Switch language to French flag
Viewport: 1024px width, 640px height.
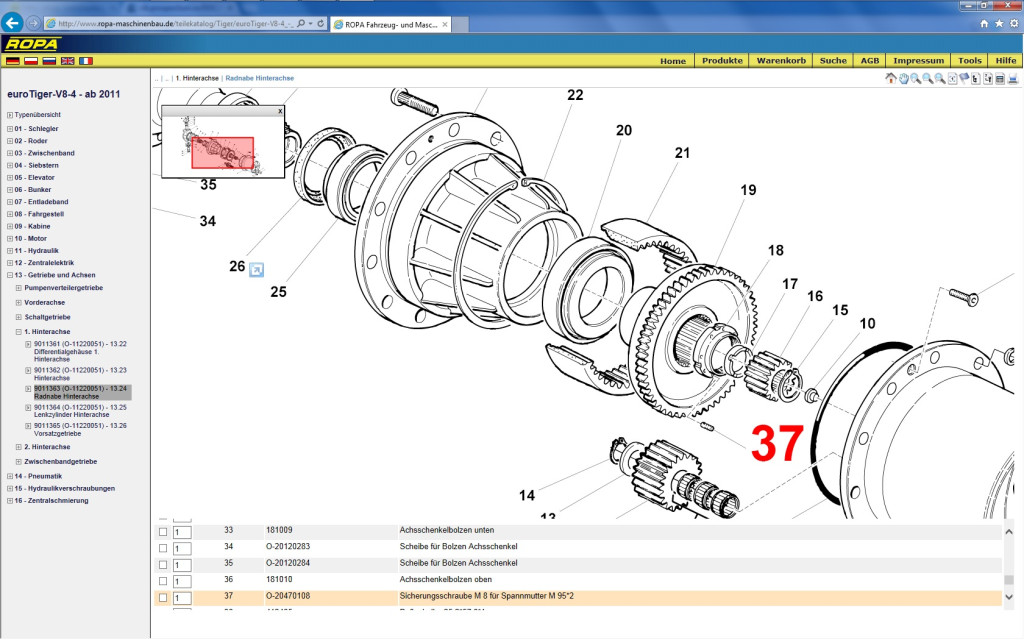pos(86,61)
